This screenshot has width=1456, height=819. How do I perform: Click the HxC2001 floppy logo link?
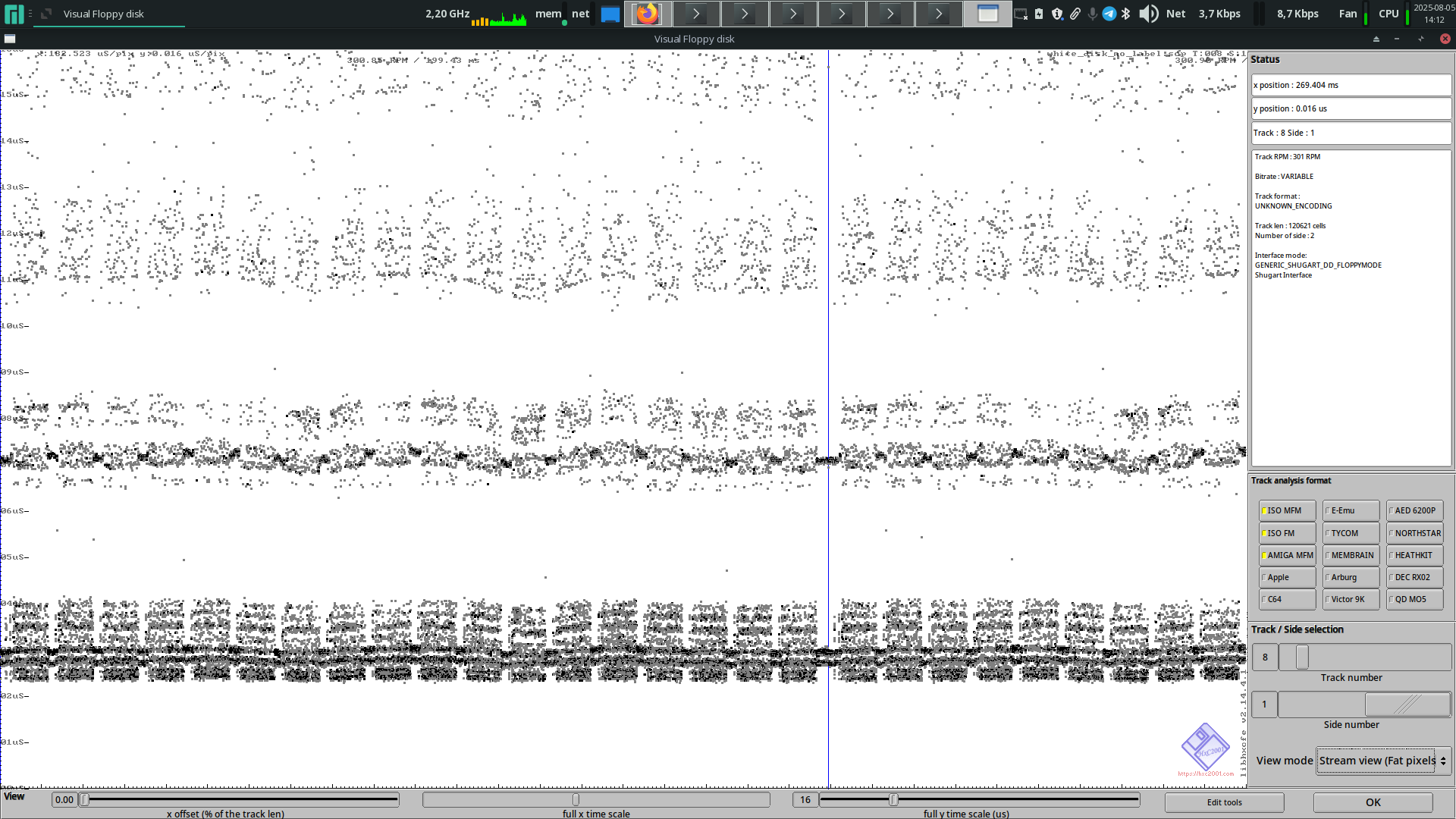pyautogui.click(x=1206, y=748)
